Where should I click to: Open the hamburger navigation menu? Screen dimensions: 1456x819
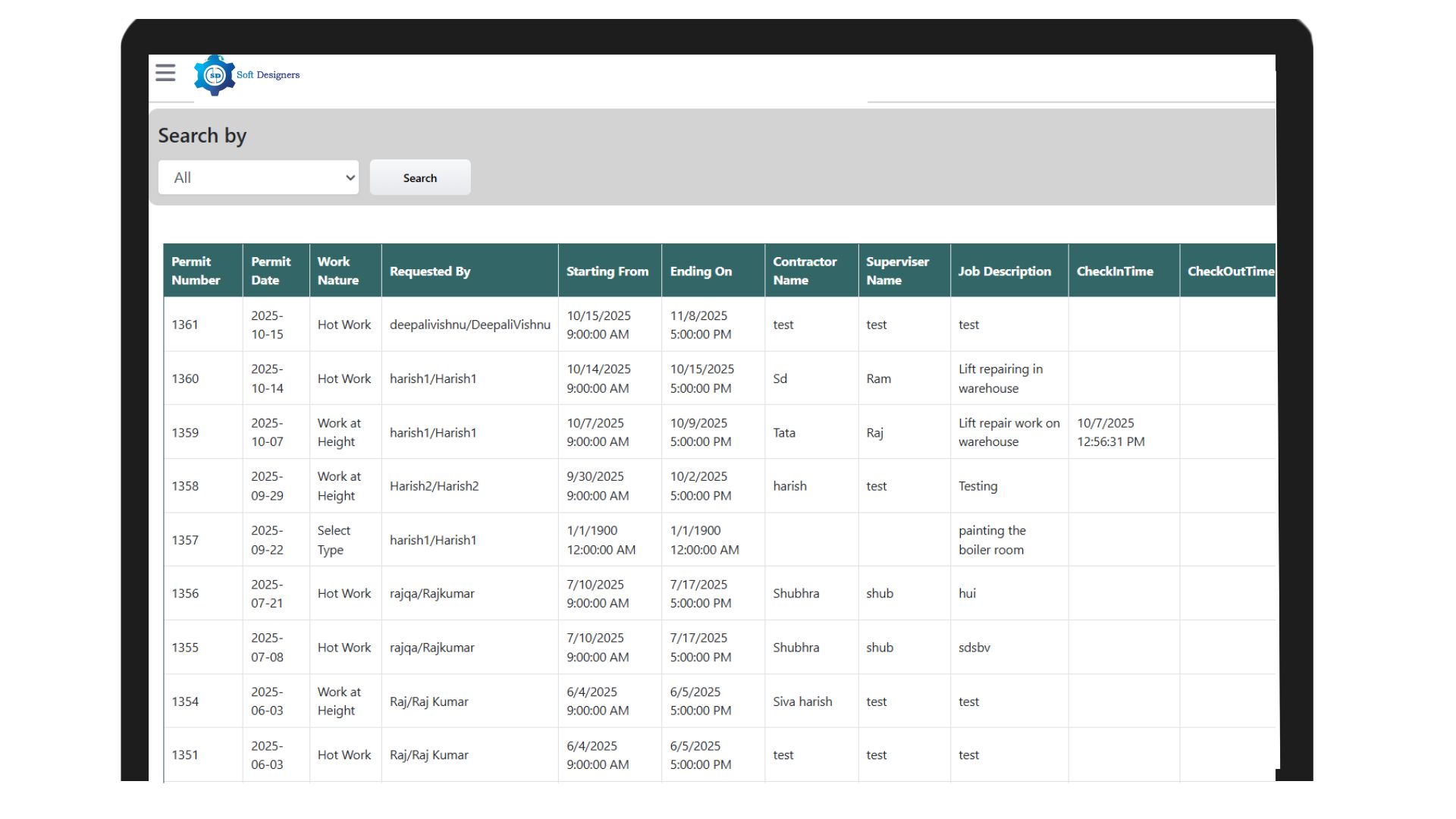pyautogui.click(x=165, y=73)
